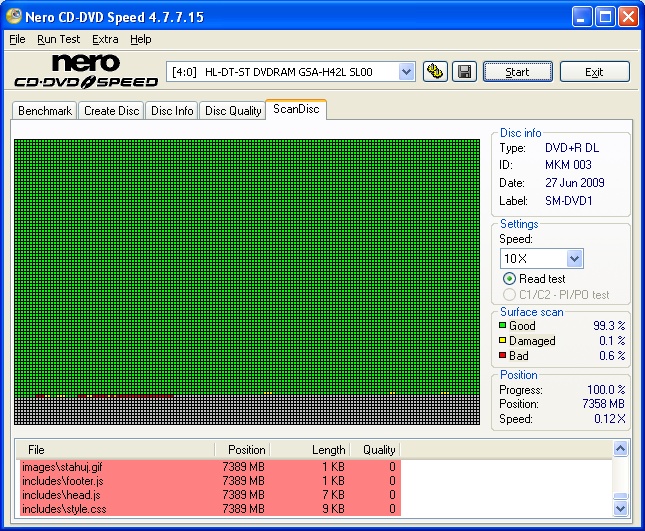
Task: Click the disc label SM-DVD1
Action: click(x=568, y=201)
